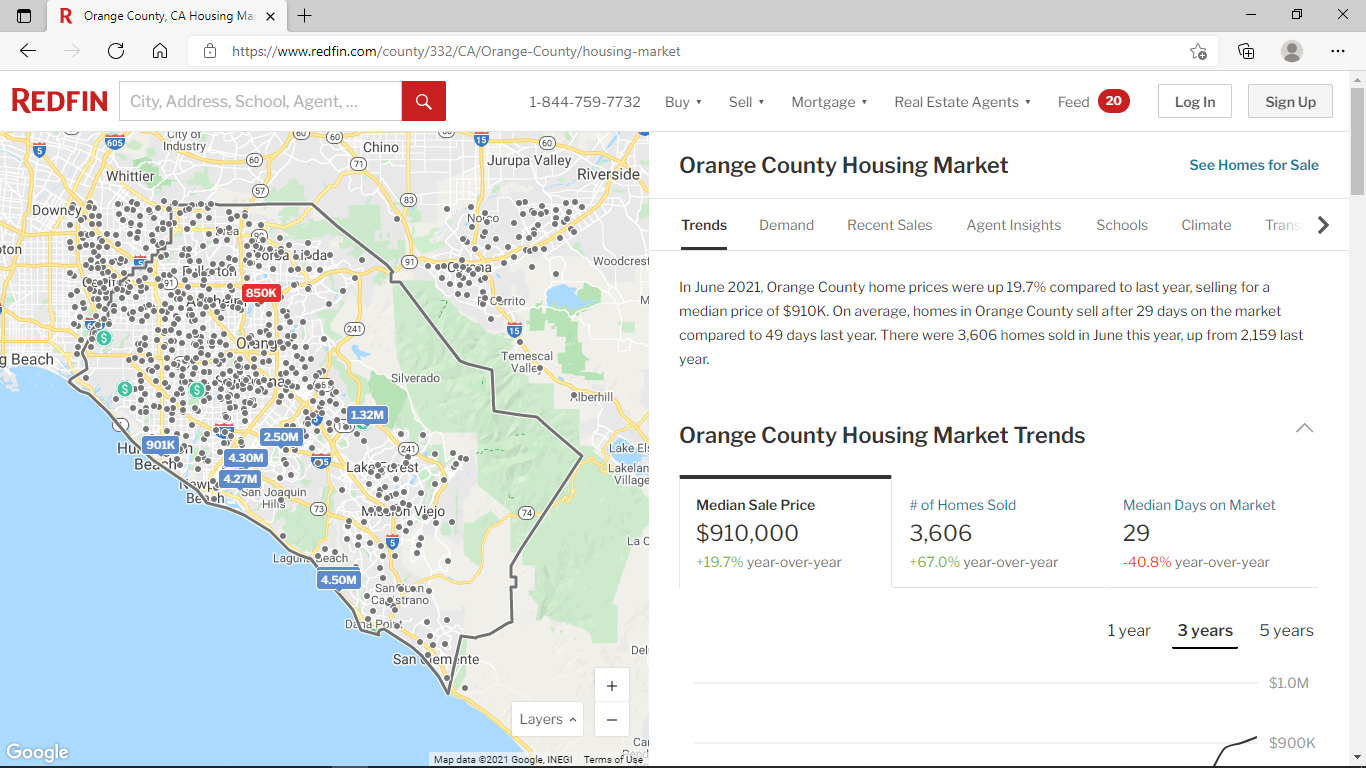1366x768 pixels.
Task: Call the 1-844-759-7732 phone link
Action: pyautogui.click(x=585, y=102)
